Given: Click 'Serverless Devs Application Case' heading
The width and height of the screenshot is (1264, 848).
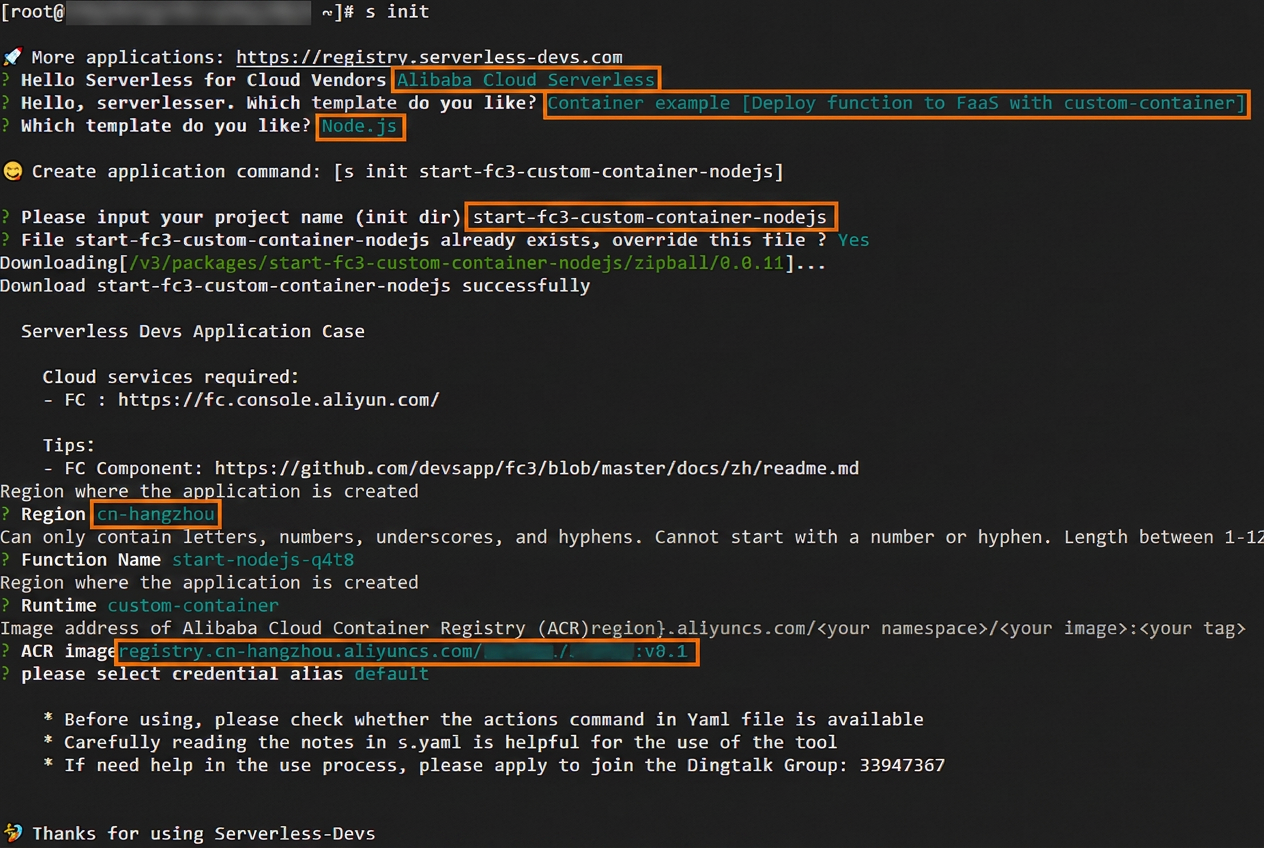Looking at the screenshot, I should pyautogui.click(x=193, y=331).
